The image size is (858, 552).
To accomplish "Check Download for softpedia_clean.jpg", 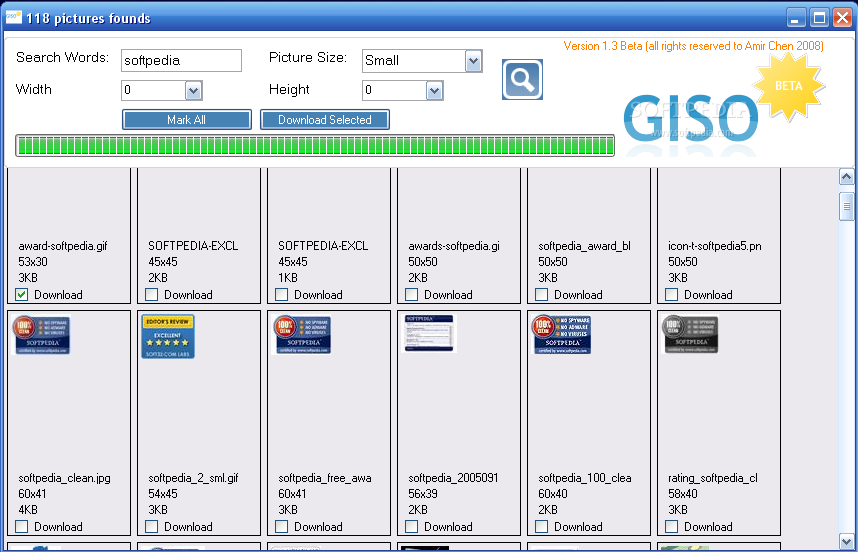I will tap(21, 527).
